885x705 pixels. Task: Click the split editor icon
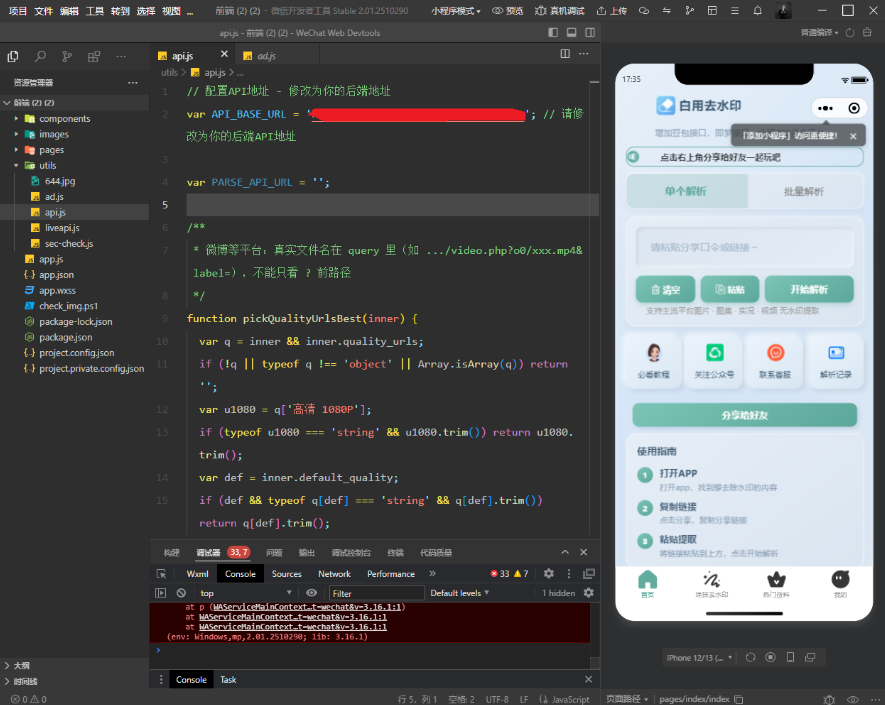(565, 54)
